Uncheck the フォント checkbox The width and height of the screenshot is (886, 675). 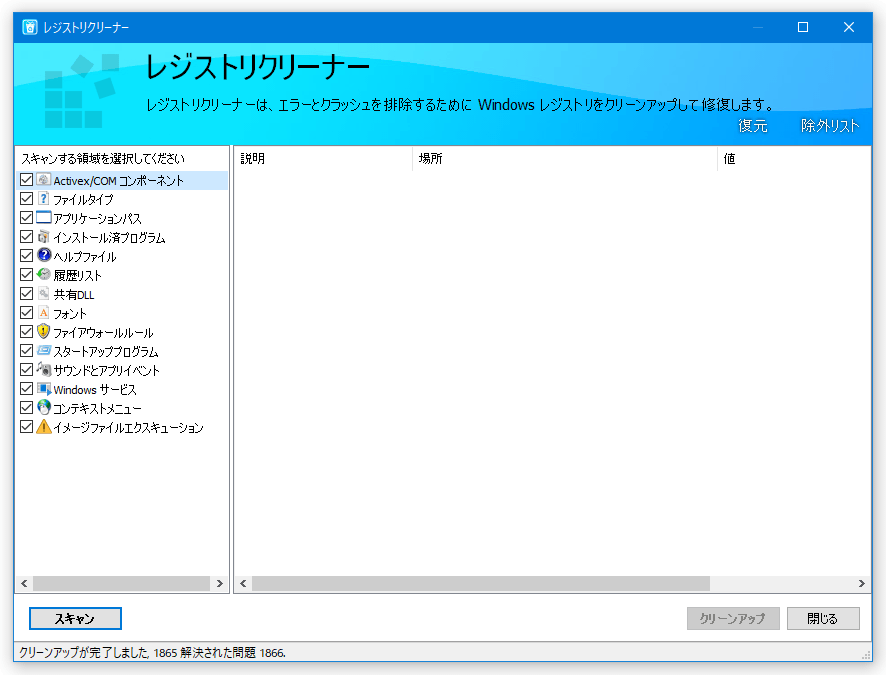[26, 312]
